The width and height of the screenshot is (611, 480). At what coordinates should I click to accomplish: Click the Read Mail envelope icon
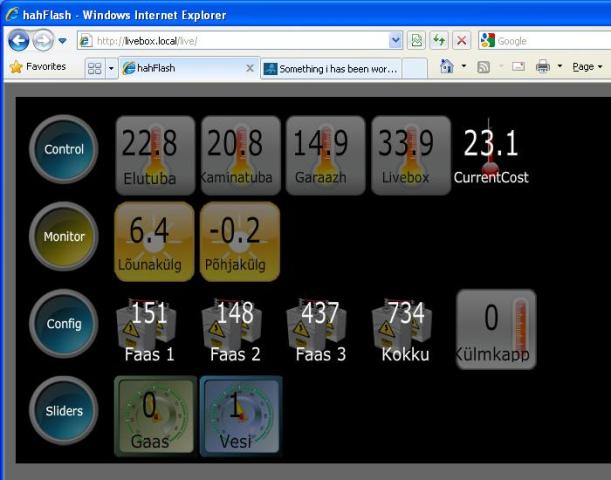pyautogui.click(x=518, y=67)
